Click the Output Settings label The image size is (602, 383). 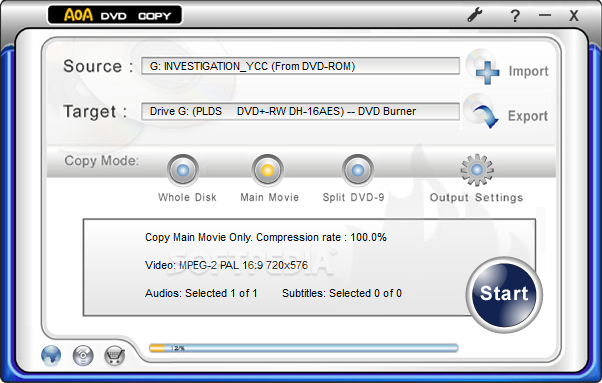pos(476,198)
